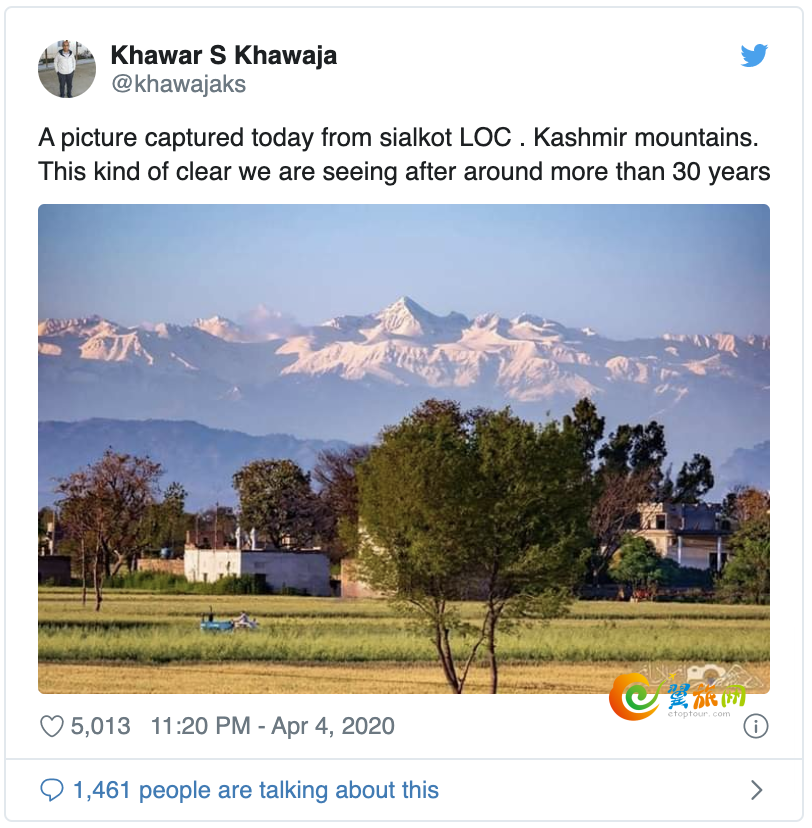Screen dimensions: 812x828
Task: Click the Twitter bird logo
Action: (x=753, y=55)
